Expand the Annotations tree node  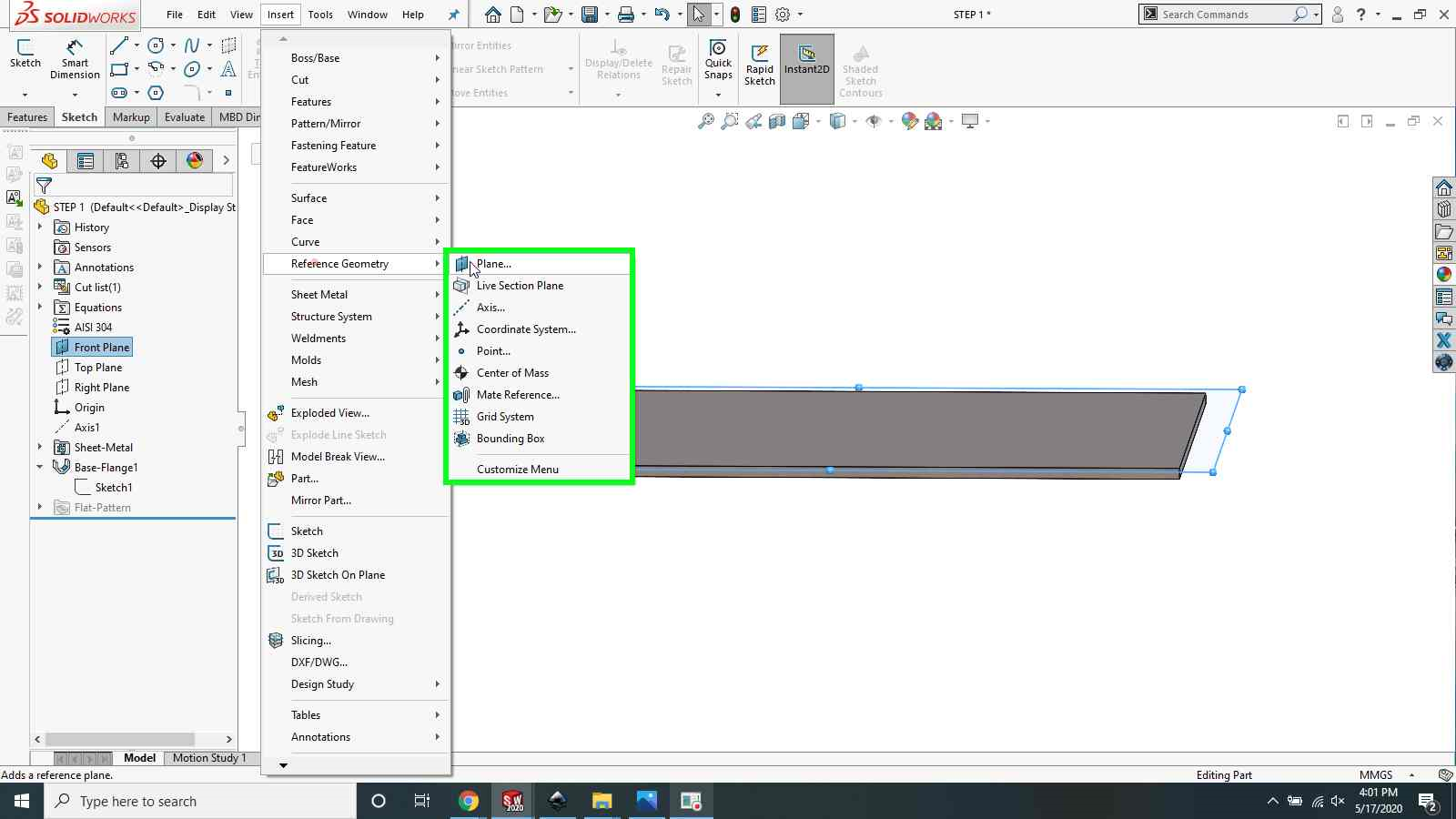tap(39, 268)
